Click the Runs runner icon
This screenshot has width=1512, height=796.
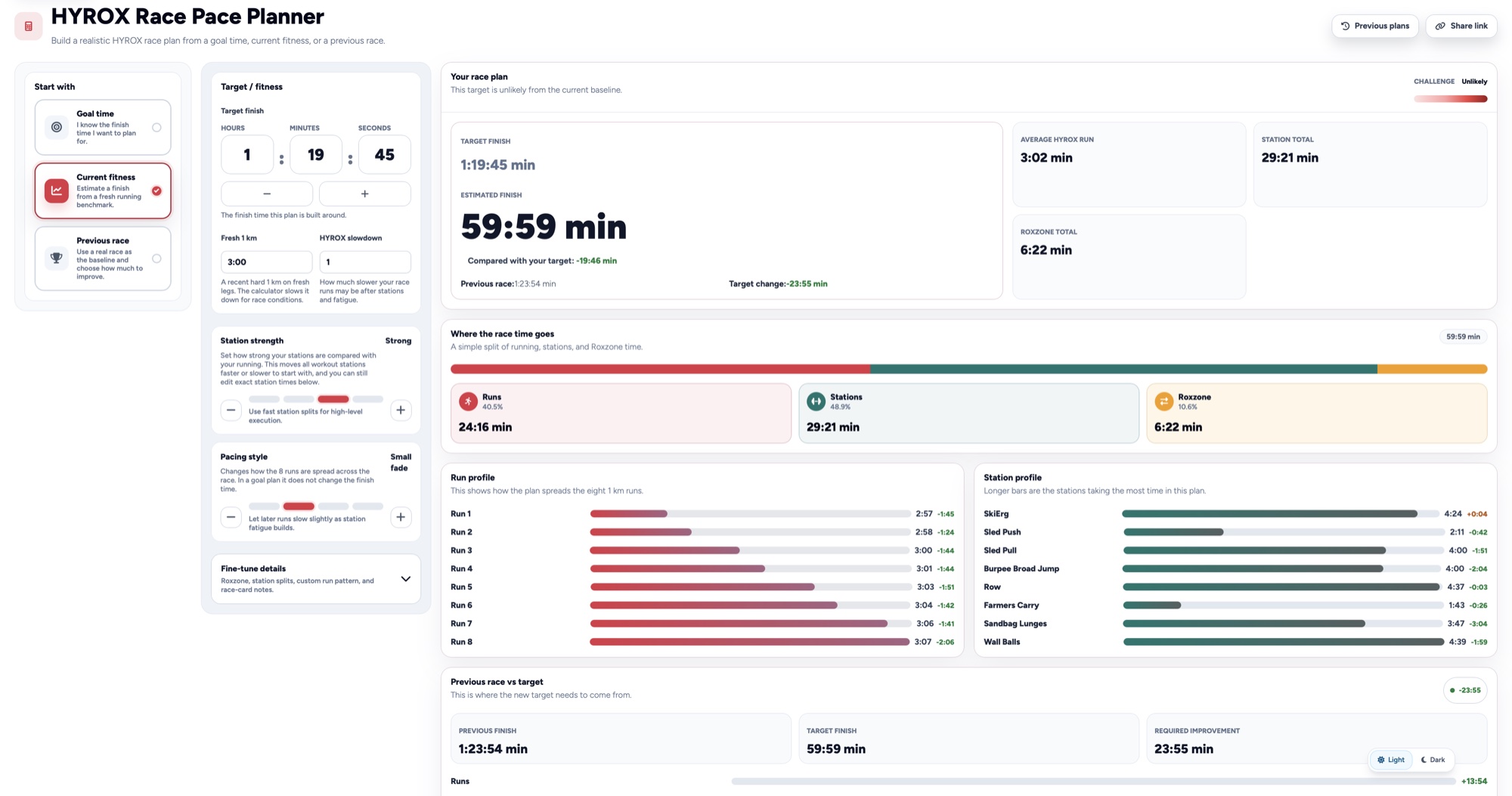click(x=469, y=401)
